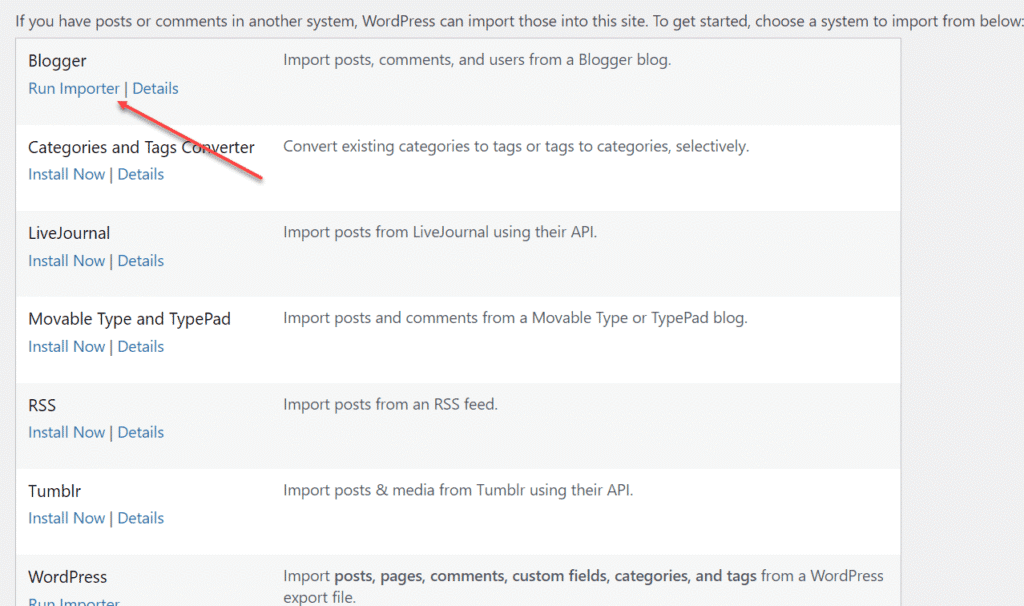Click the LiveJournal importer row
1024x606 pixels.
(69, 233)
